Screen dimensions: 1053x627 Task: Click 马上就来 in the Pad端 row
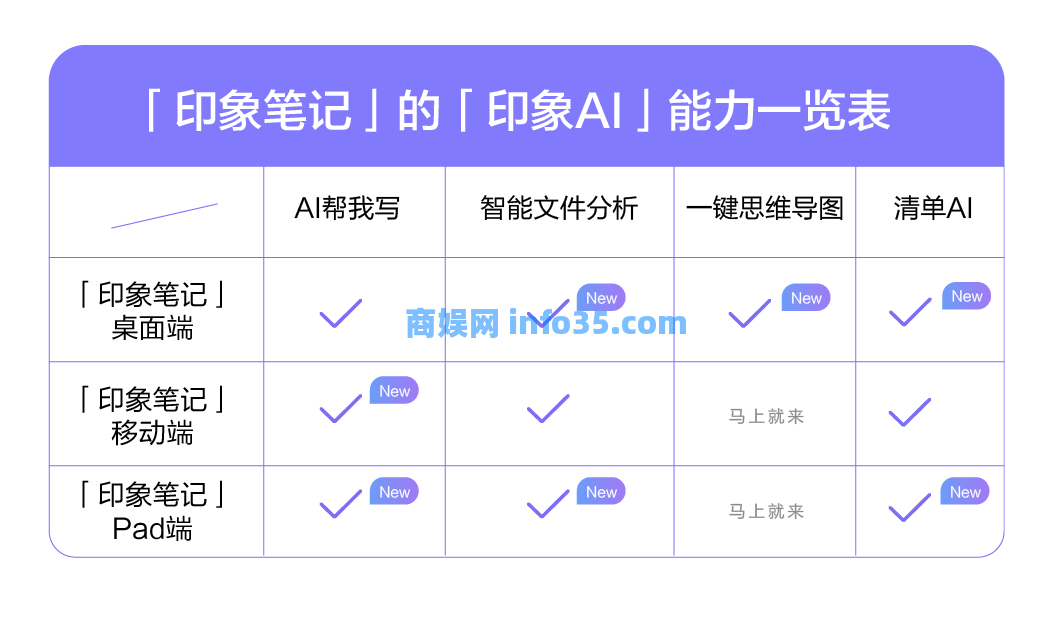pyautogui.click(x=766, y=512)
